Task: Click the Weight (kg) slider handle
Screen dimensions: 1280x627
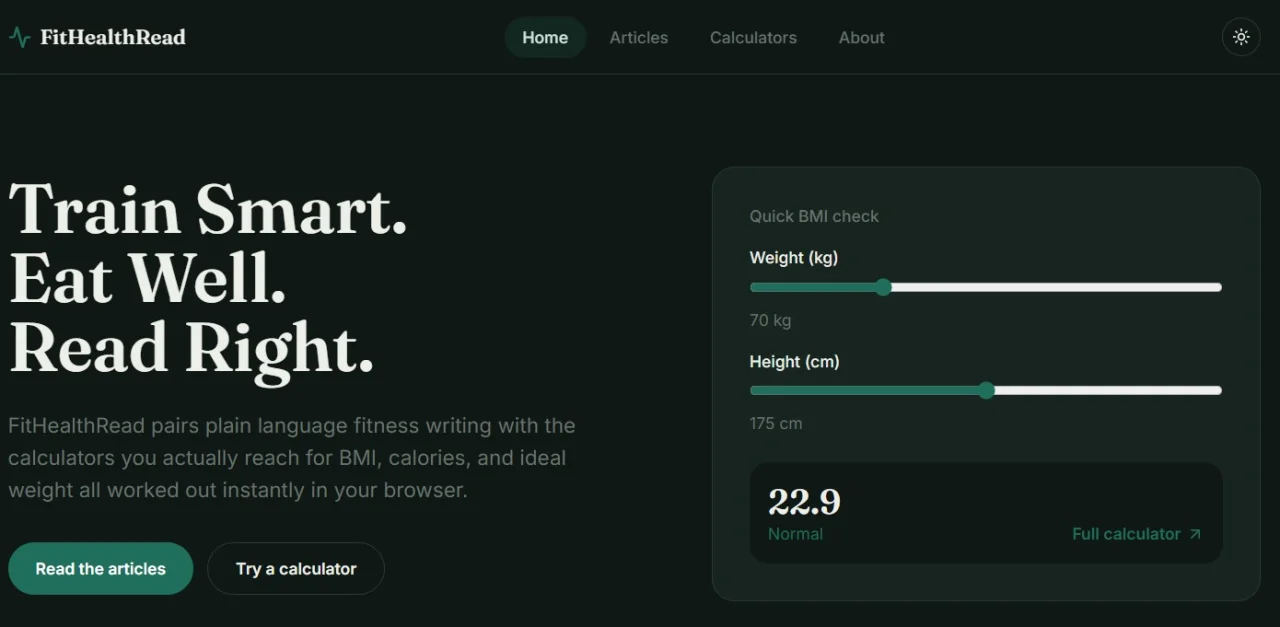Action: tap(882, 287)
